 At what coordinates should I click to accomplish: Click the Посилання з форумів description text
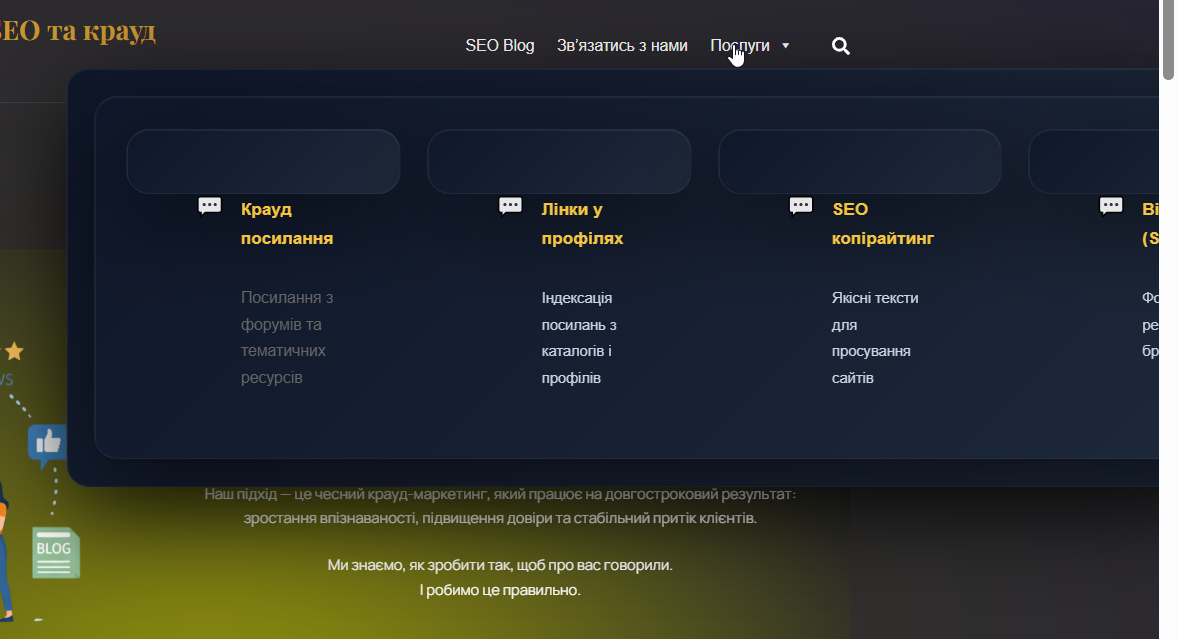pos(287,337)
